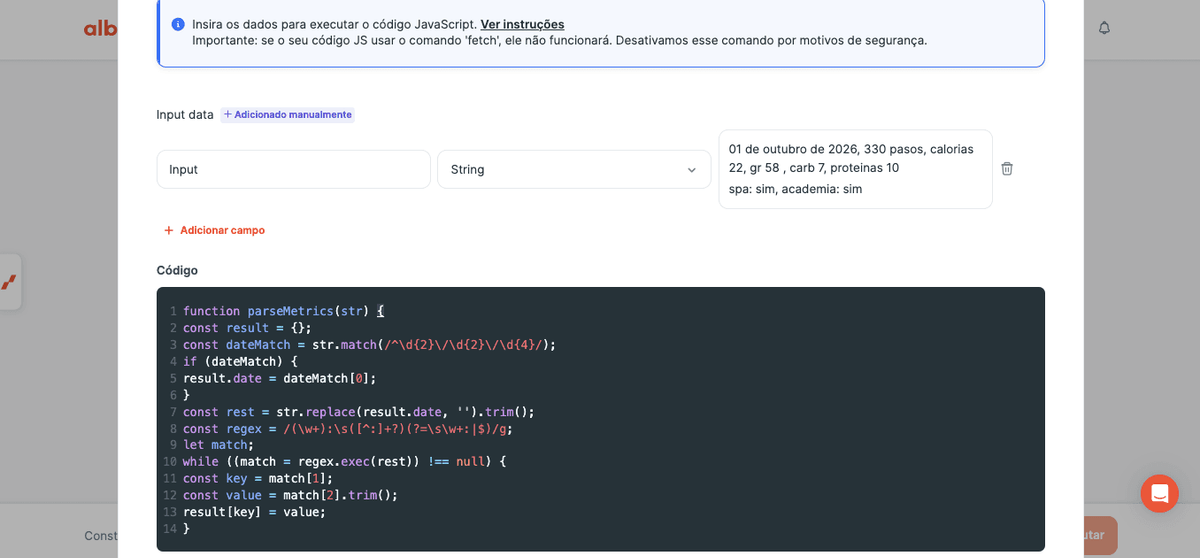1200x558 pixels.
Task: Click code line 8 regex definition
Action: [348, 428]
